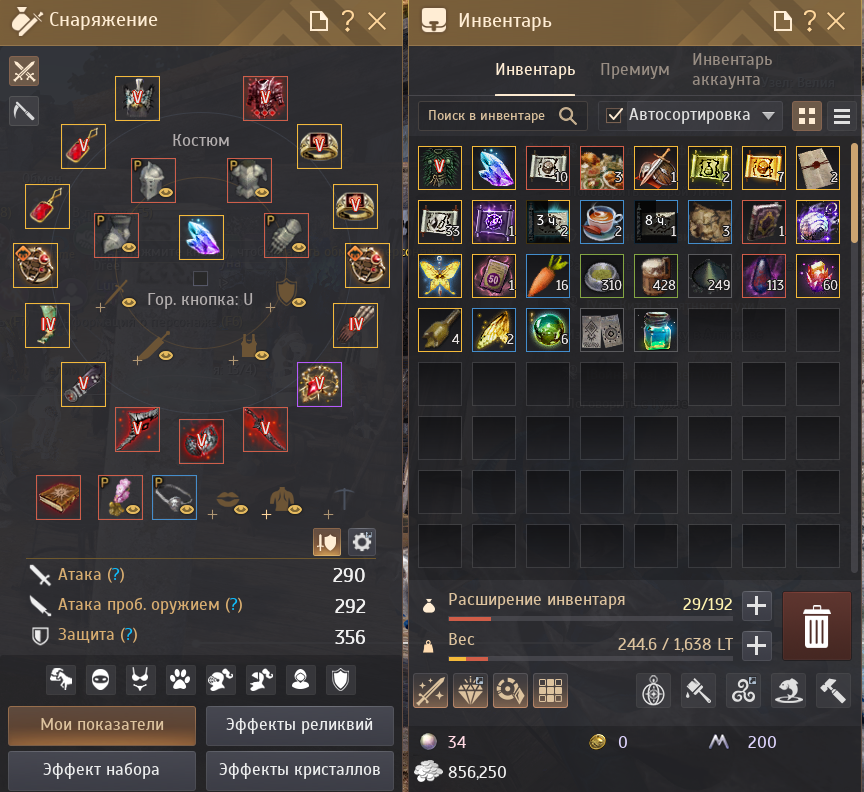Screen dimensions: 864x792
Task: Open the Премиум tab
Action: (634, 69)
